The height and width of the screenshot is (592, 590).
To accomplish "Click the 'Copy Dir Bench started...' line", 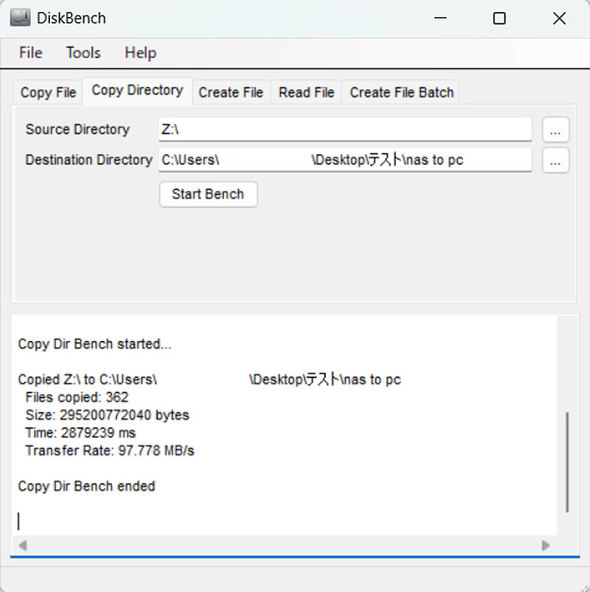I will point(95,344).
